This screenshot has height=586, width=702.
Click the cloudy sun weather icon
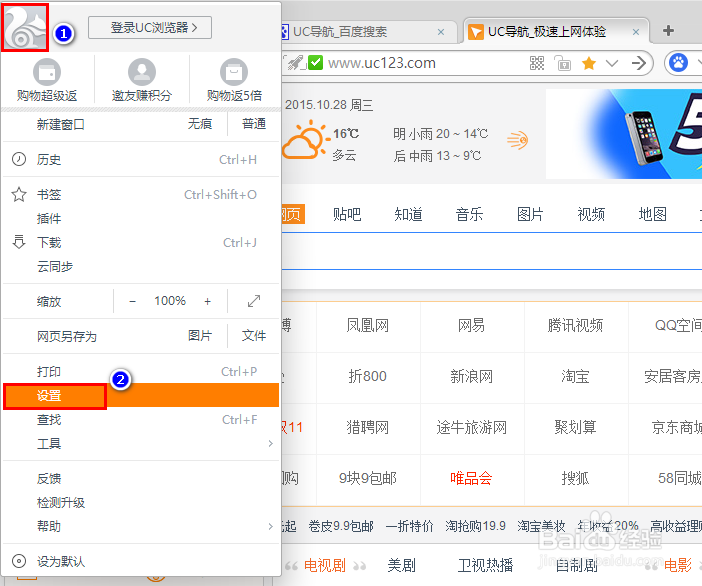click(x=306, y=139)
